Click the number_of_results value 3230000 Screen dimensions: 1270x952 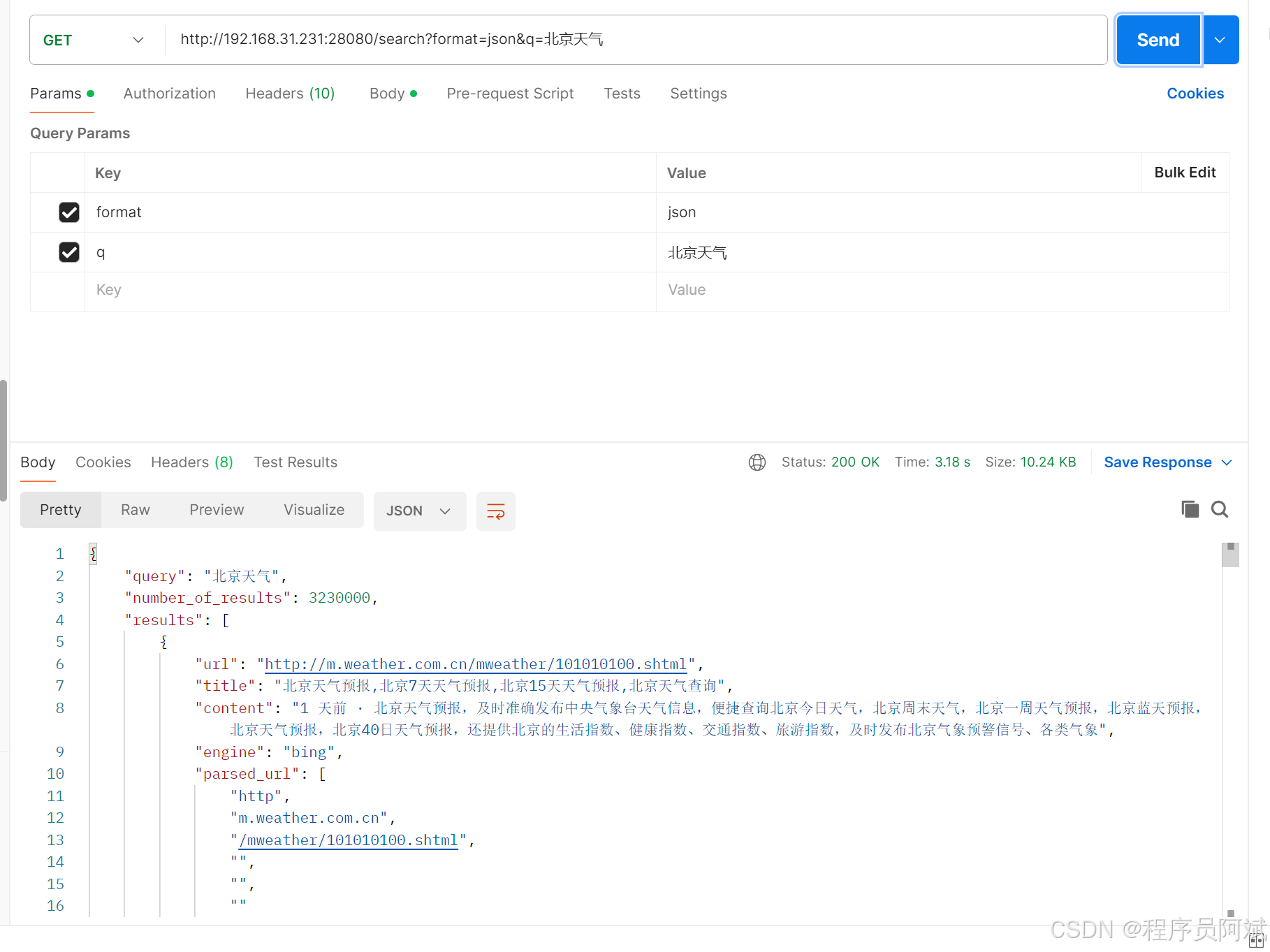(x=340, y=599)
